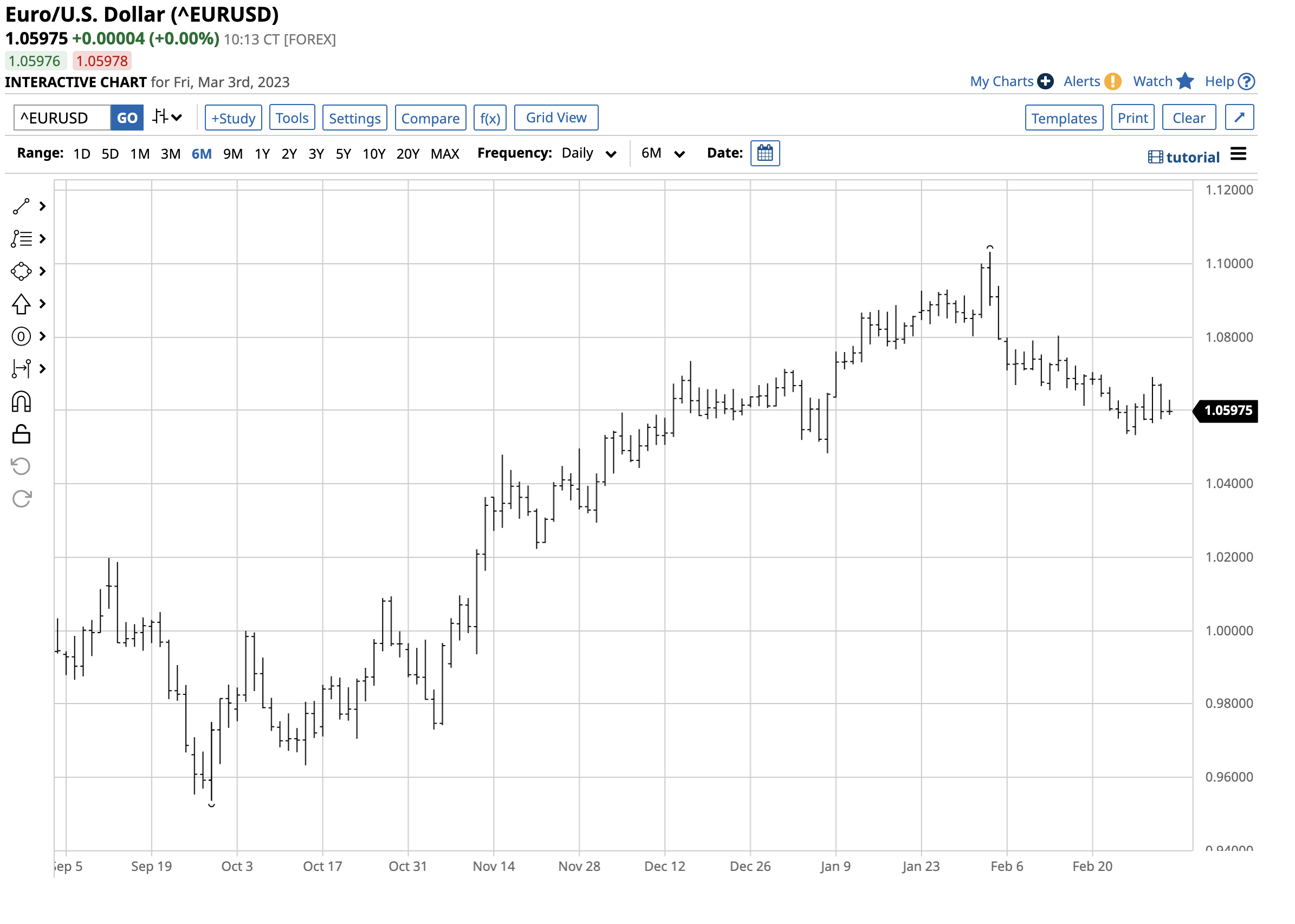Toggle the magnet snap mode
This screenshot has height=924, width=1295.
coord(21,402)
